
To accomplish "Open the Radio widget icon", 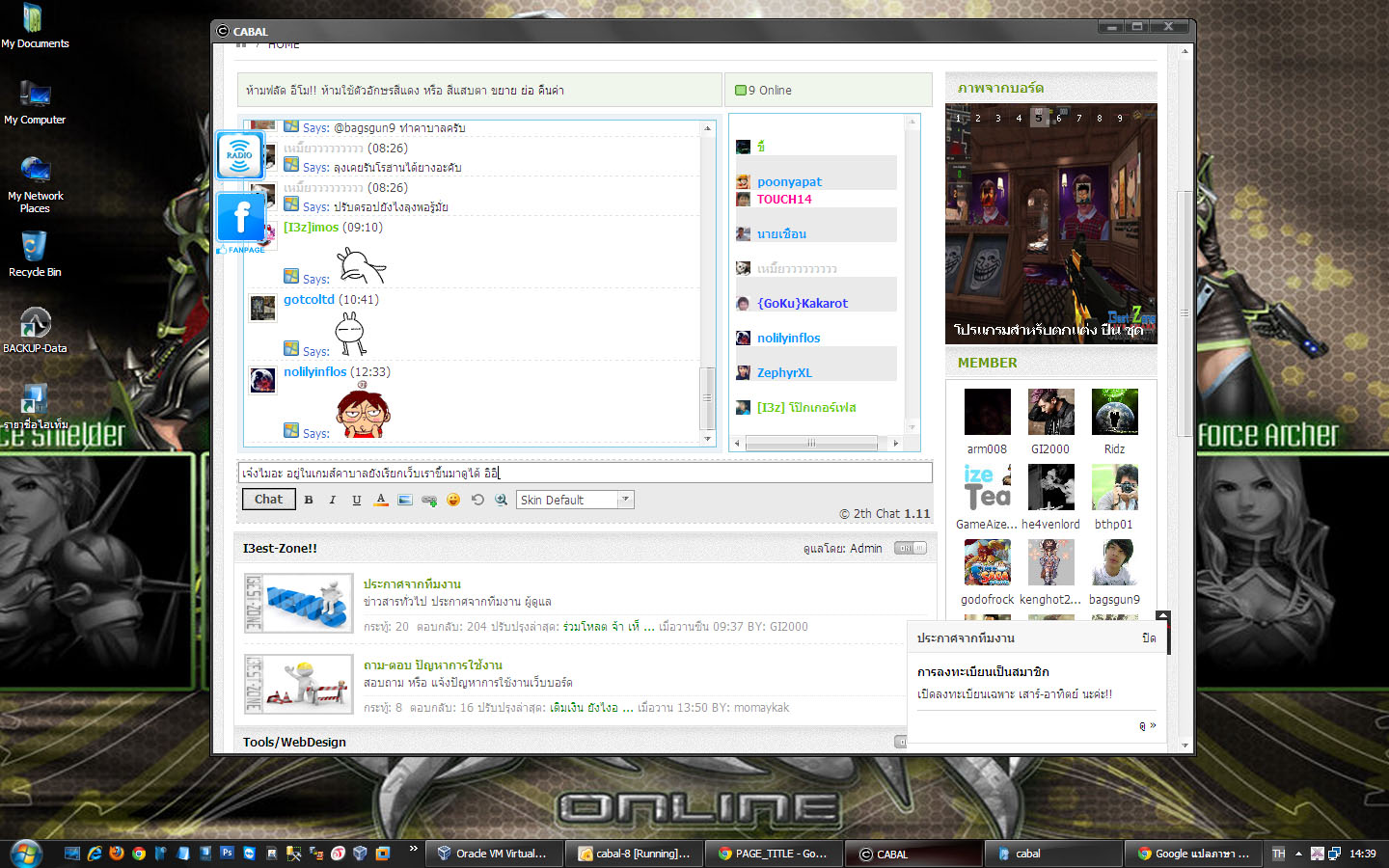I will point(240,155).
